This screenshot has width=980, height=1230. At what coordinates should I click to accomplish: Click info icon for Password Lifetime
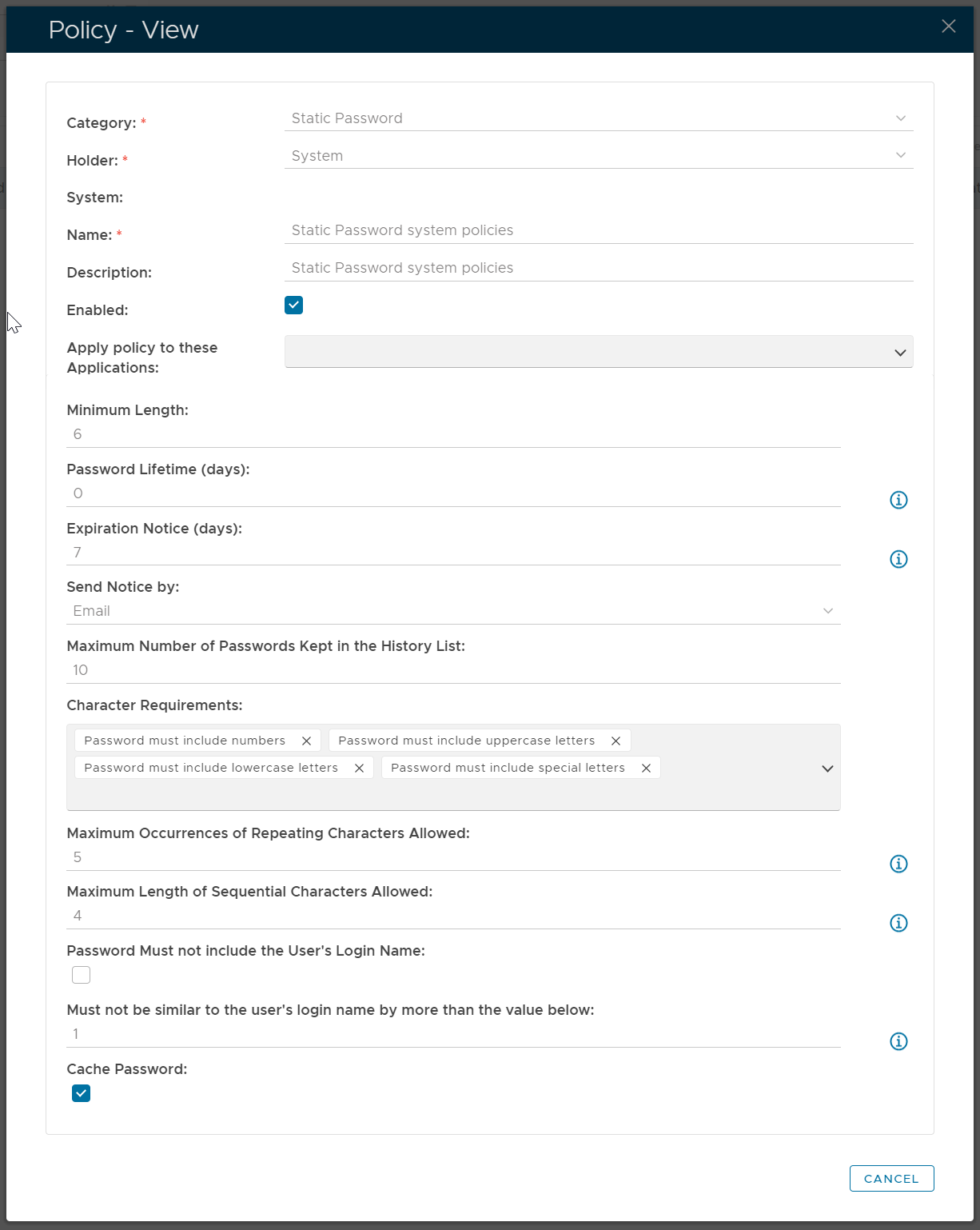[x=898, y=500]
